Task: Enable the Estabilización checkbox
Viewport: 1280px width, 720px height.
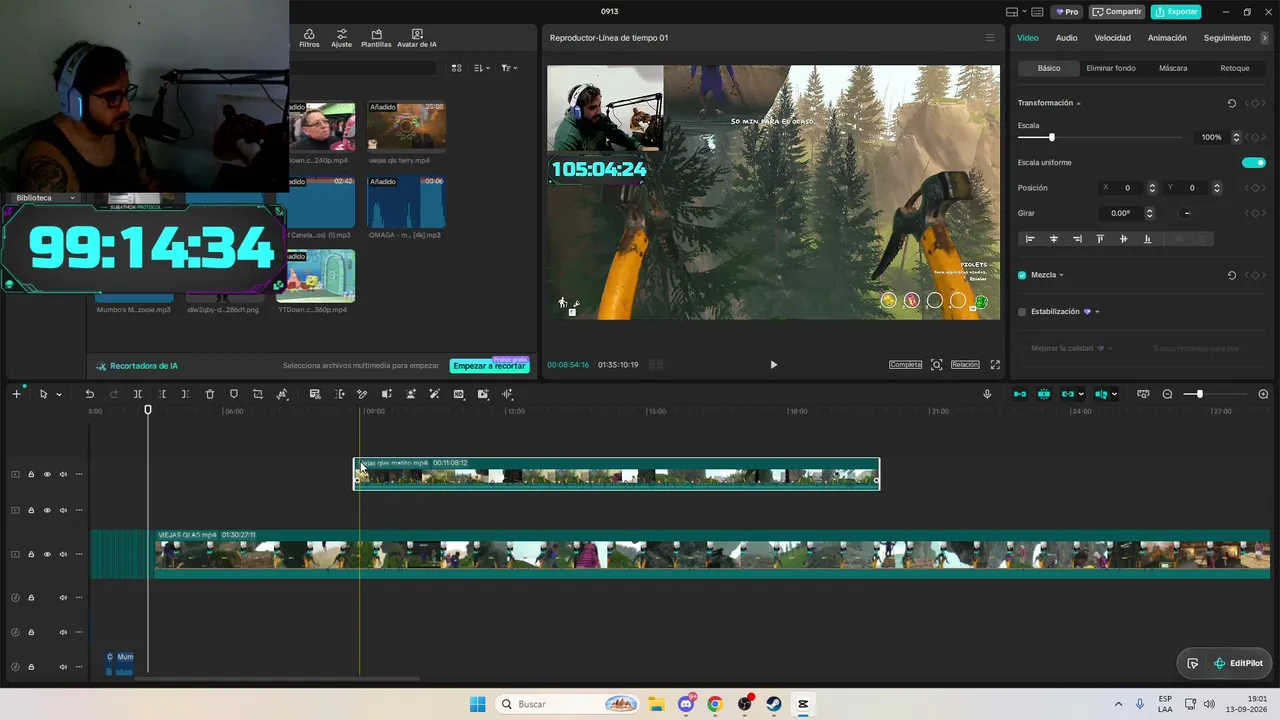Action: tap(1022, 312)
